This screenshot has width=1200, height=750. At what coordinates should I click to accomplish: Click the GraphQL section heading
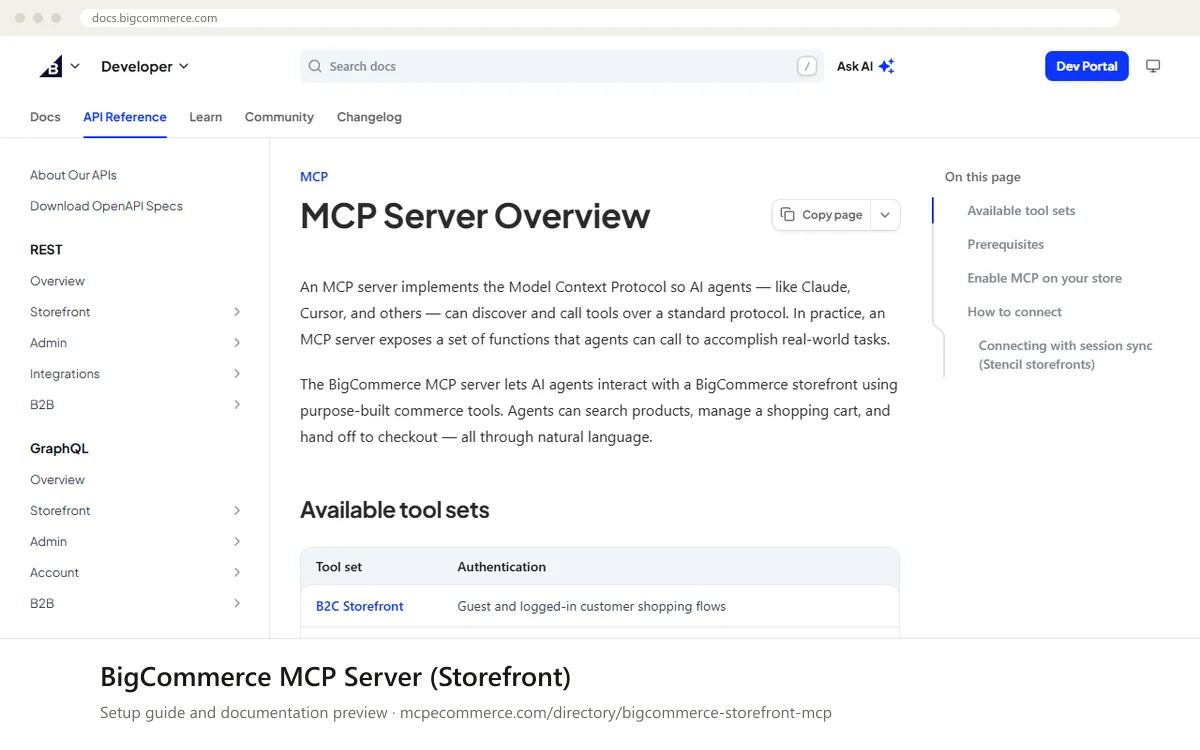tap(59, 449)
